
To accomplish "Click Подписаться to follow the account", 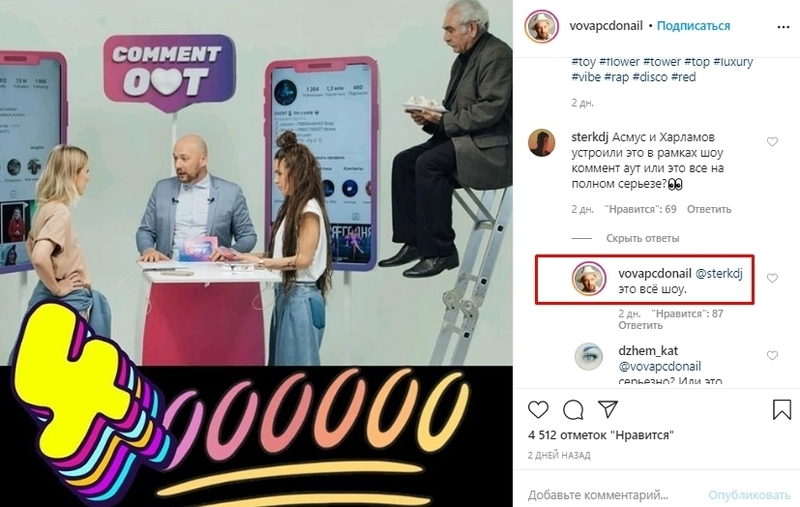I will pyautogui.click(x=693, y=26).
